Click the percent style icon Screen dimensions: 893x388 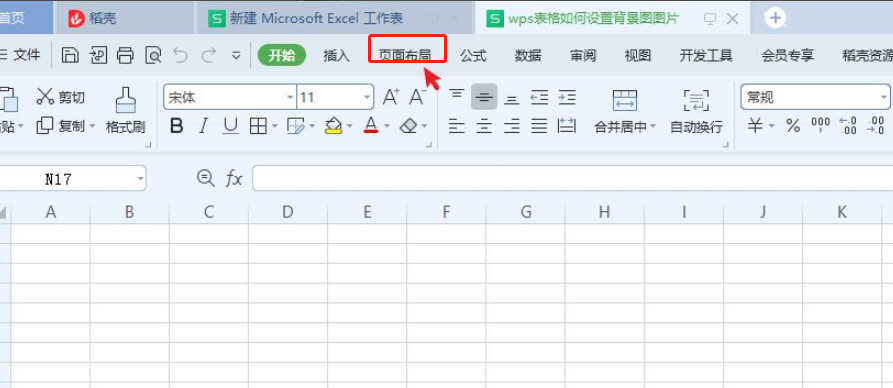pos(793,126)
